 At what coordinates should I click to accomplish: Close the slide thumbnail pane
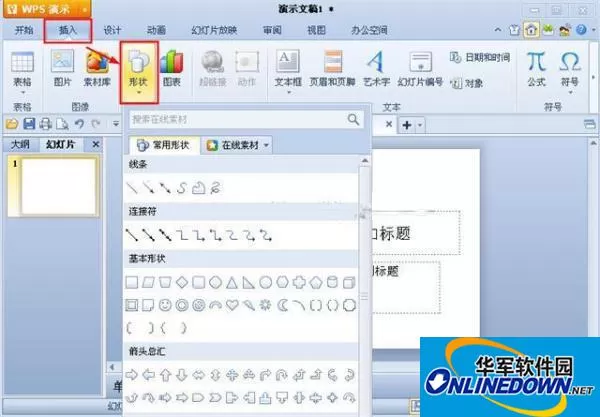point(96,145)
